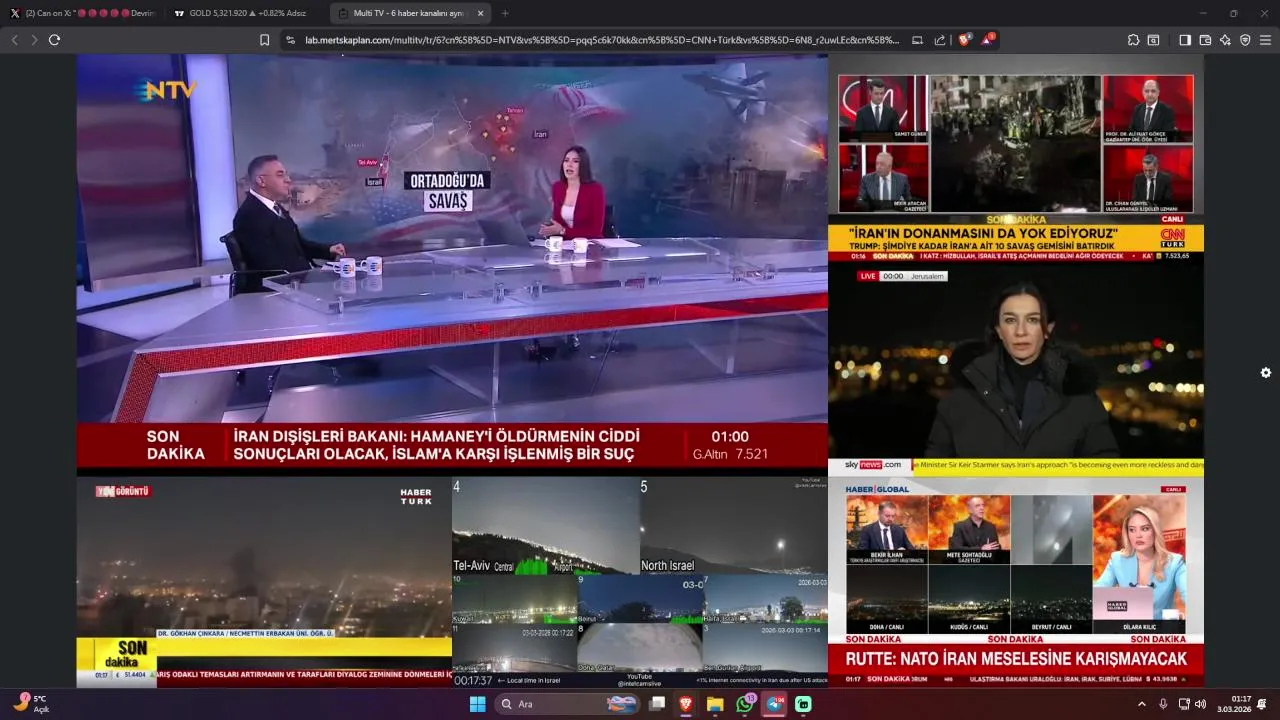Click the 'G.Altın 7.521' ticker value
1280x720 pixels.
[x=730, y=454]
